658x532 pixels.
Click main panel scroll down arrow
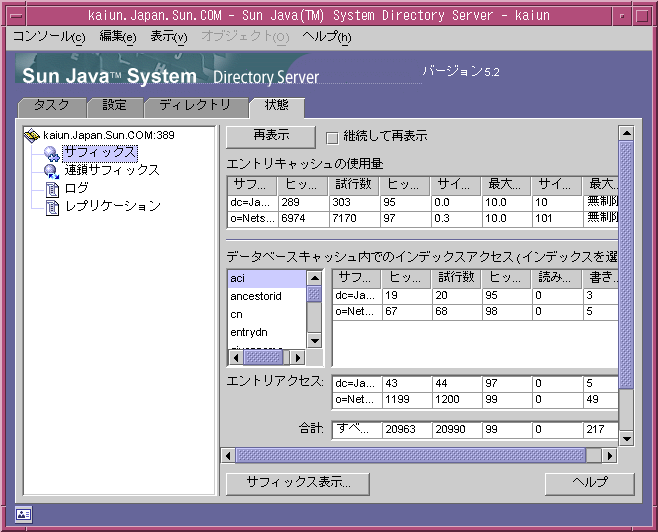(x=627, y=439)
